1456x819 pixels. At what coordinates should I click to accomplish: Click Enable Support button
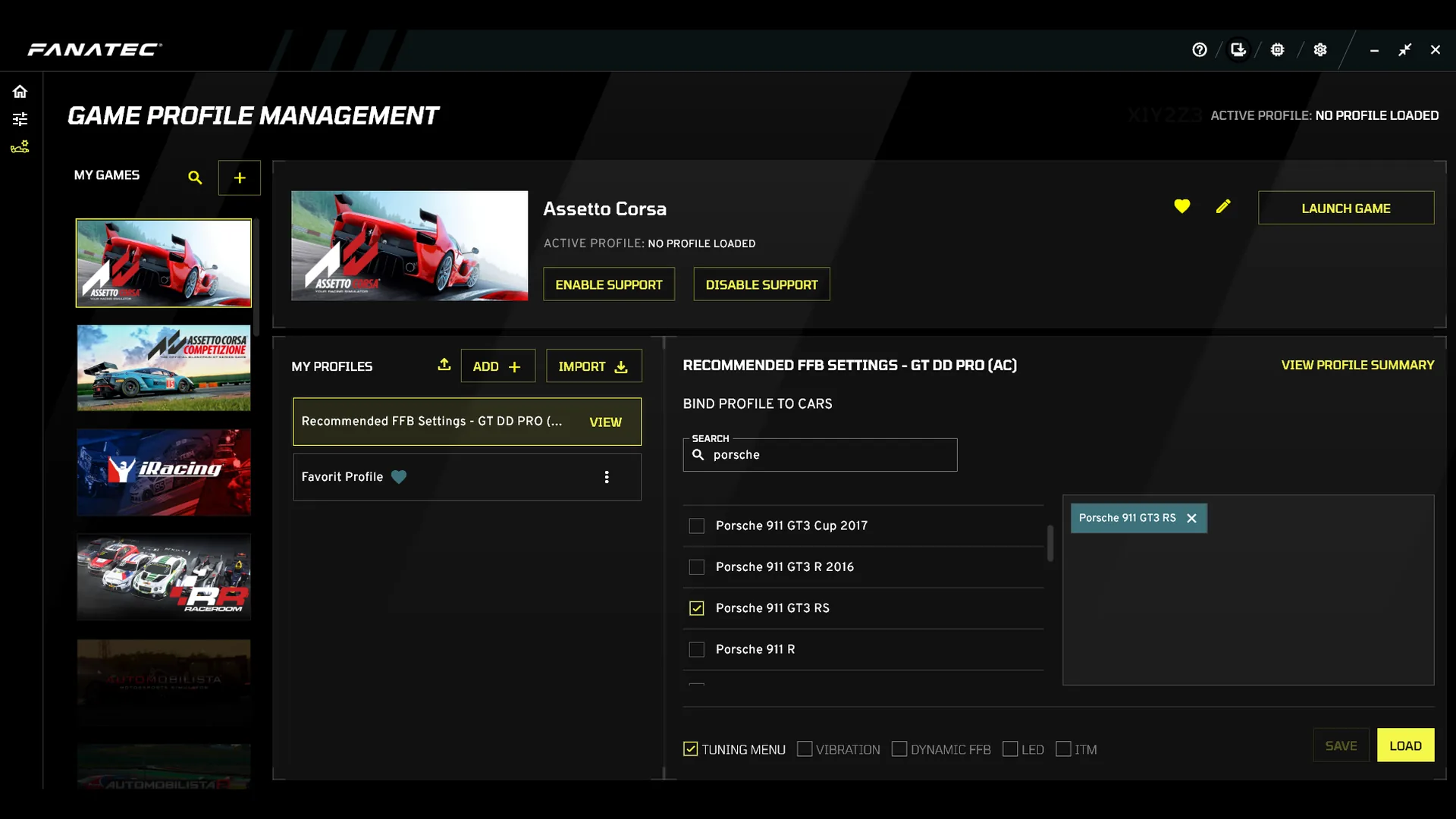tap(609, 284)
